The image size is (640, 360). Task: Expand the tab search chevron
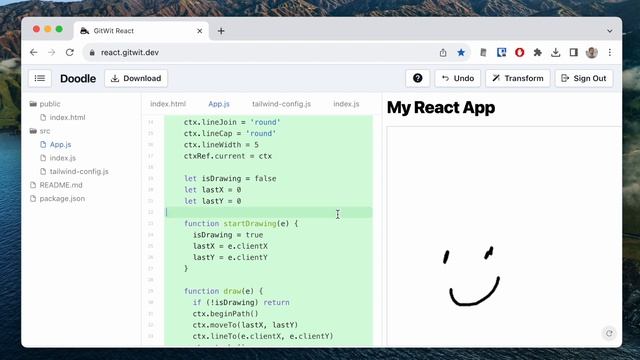coord(609,31)
